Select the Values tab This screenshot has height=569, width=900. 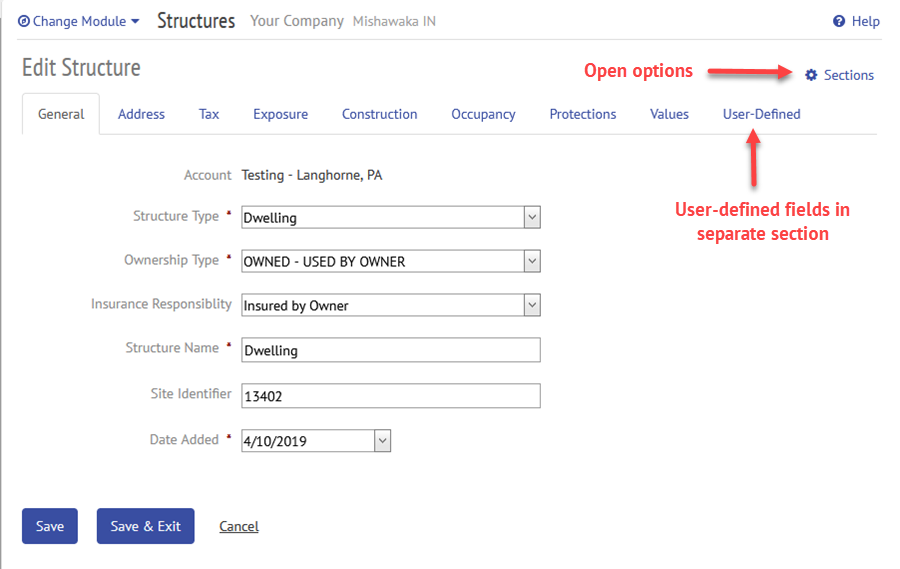[x=669, y=114]
